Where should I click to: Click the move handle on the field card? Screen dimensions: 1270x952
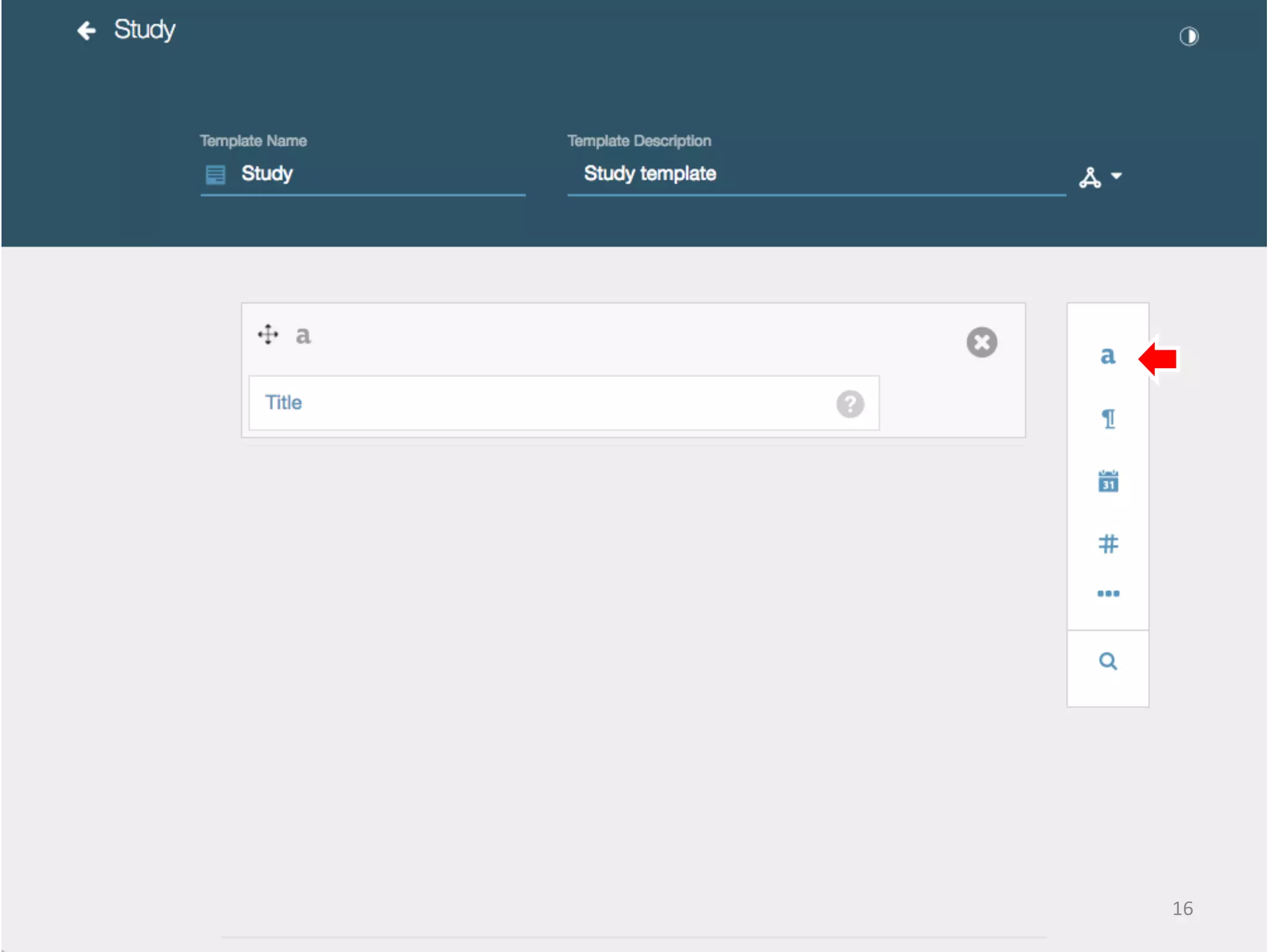[268, 335]
